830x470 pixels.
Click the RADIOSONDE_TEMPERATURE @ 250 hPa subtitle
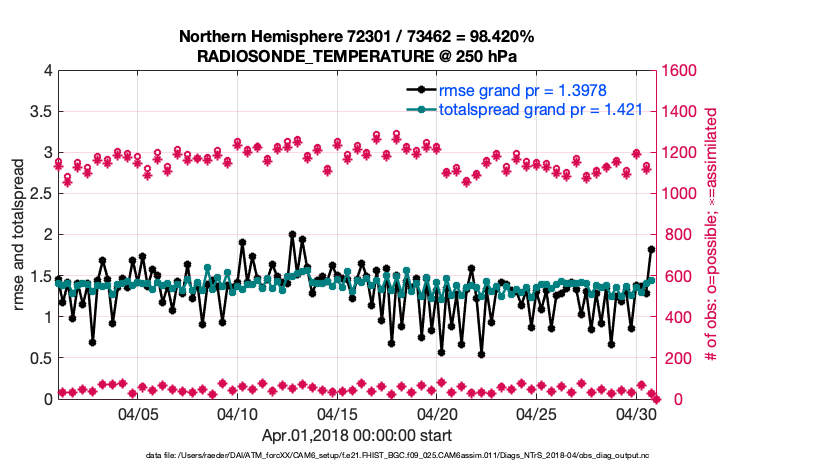(356, 55)
